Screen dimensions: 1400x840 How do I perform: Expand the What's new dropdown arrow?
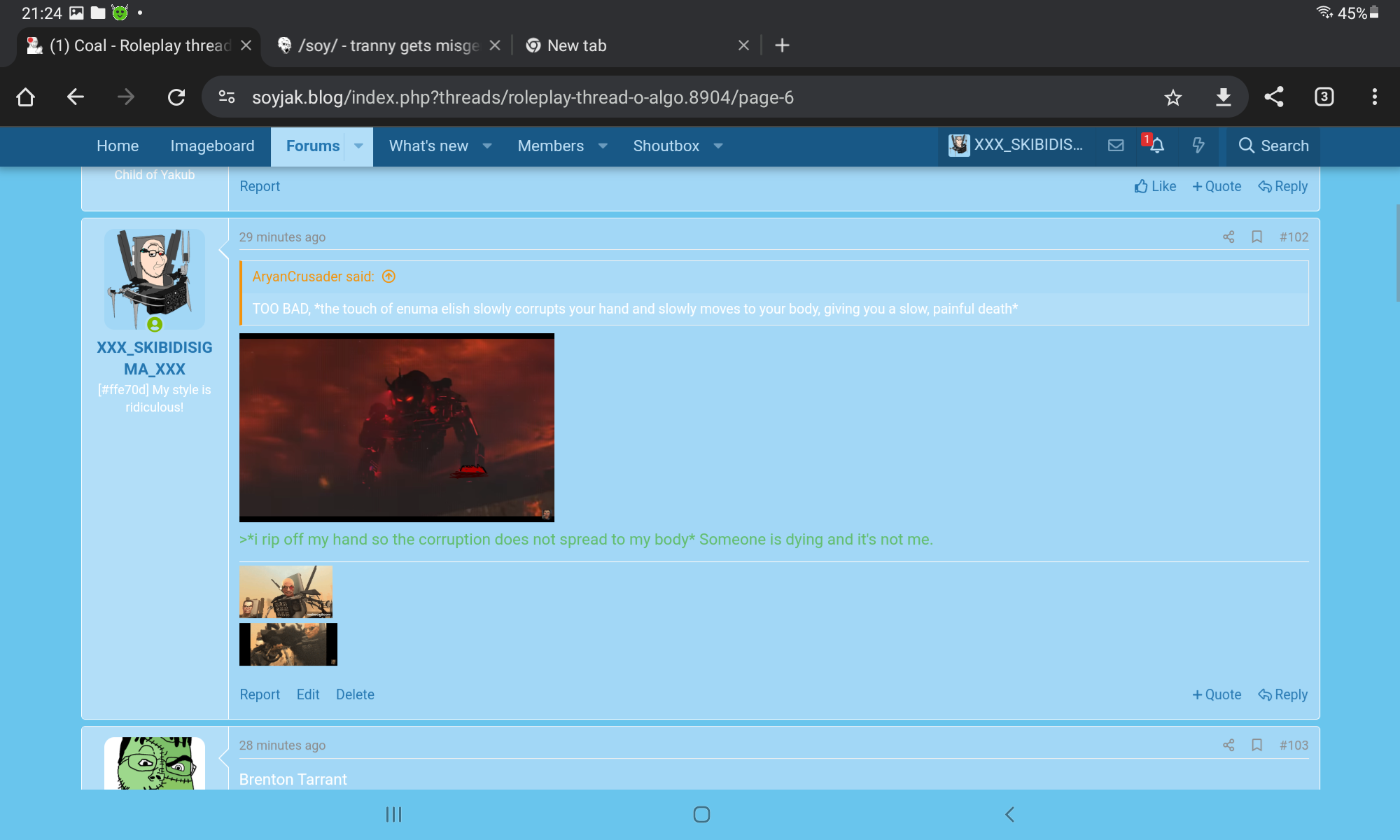(x=487, y=146)
